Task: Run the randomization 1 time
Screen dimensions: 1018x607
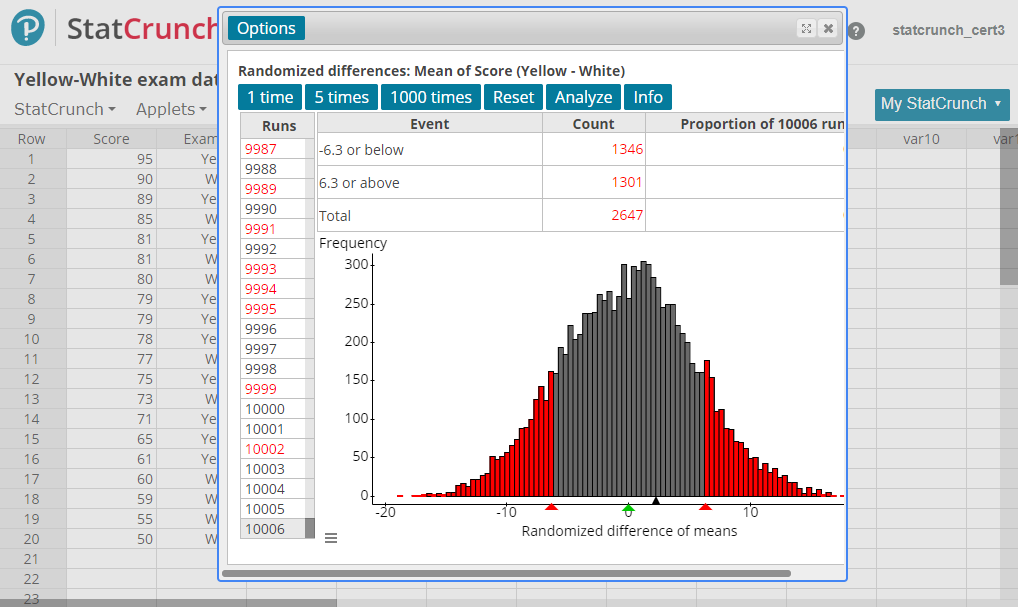Action: (270, 97)
